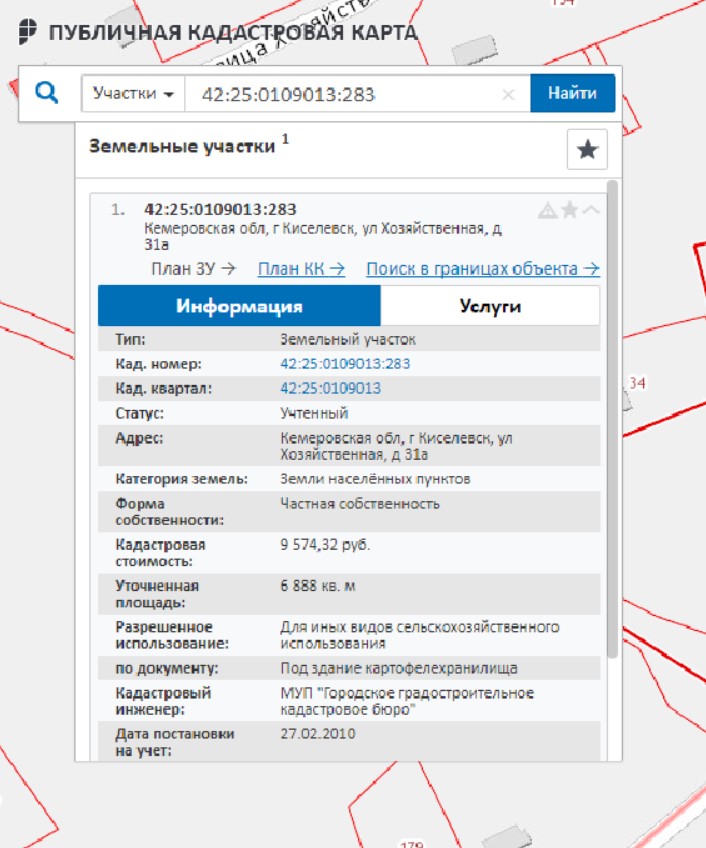Switch to the Услуги tab

coord(490,306)
